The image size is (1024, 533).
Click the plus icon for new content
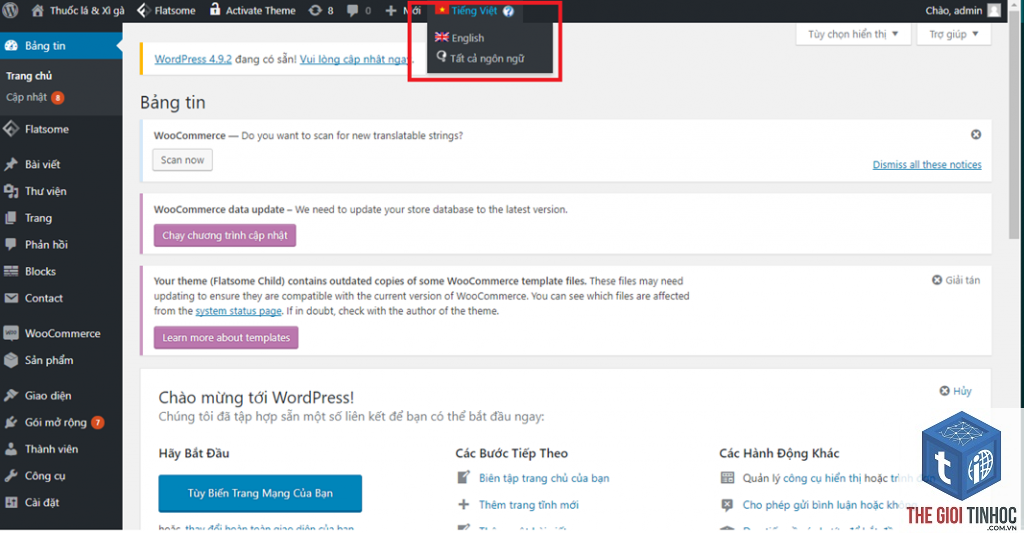391,10
